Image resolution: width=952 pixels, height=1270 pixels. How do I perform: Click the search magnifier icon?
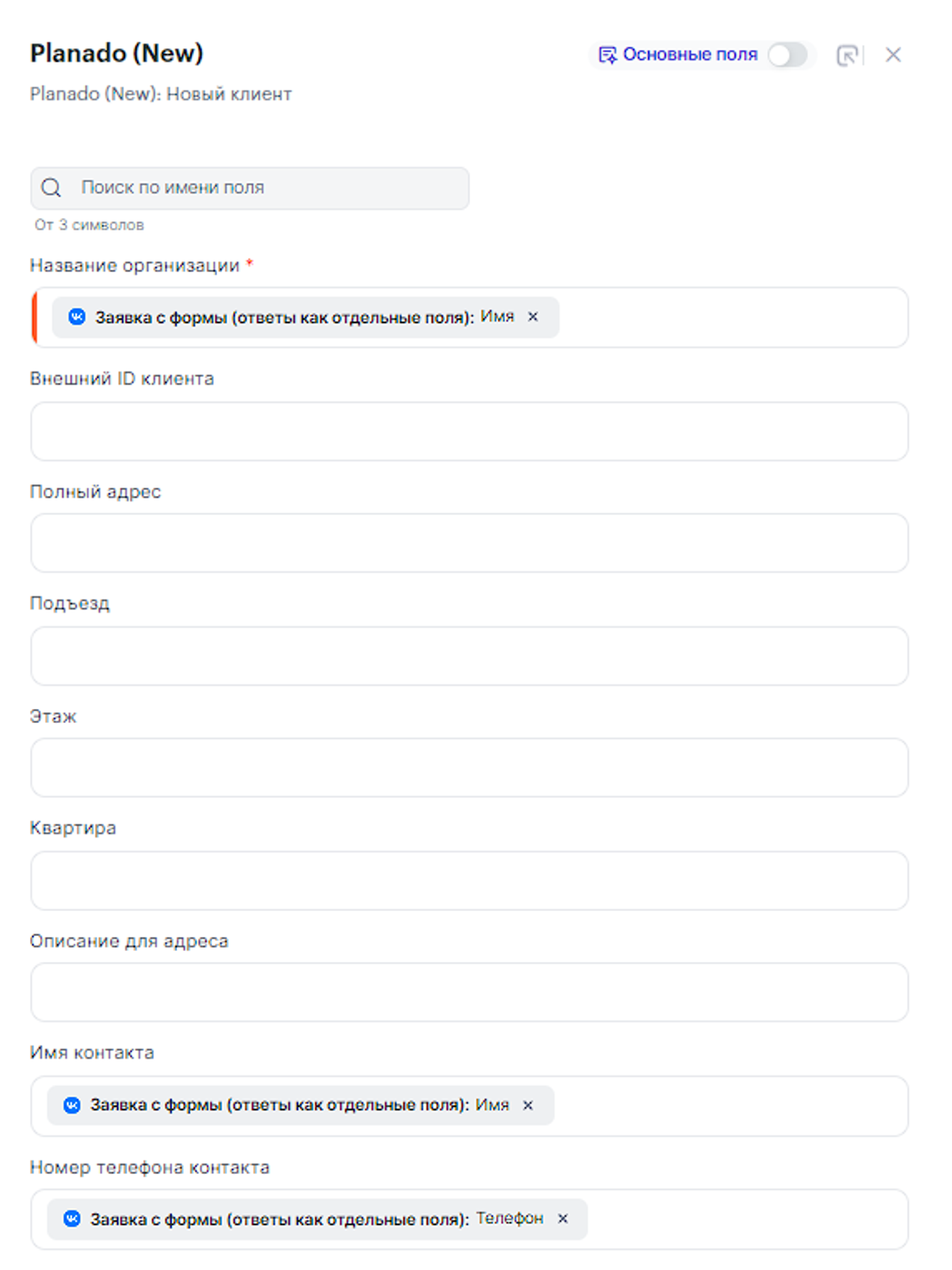pos(52,188)
